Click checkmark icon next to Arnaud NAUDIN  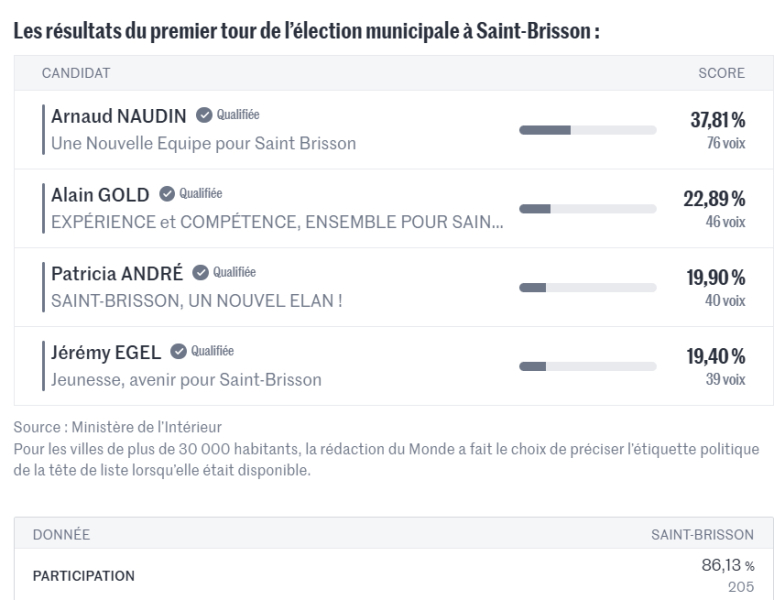click(202, 115)
